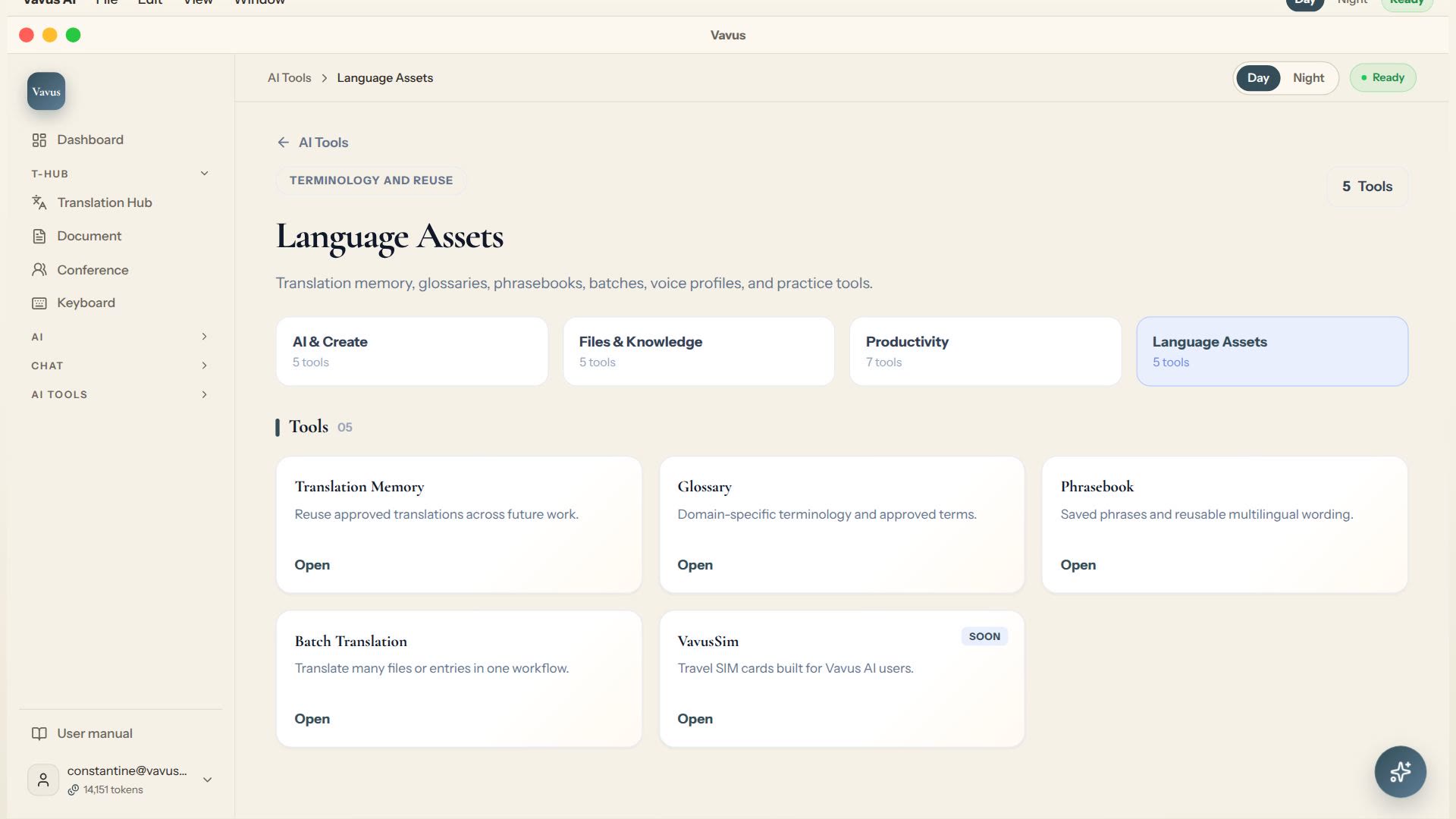Click the AI Tools back link label
The image size is (1456, 819).
tap(323, 143)
